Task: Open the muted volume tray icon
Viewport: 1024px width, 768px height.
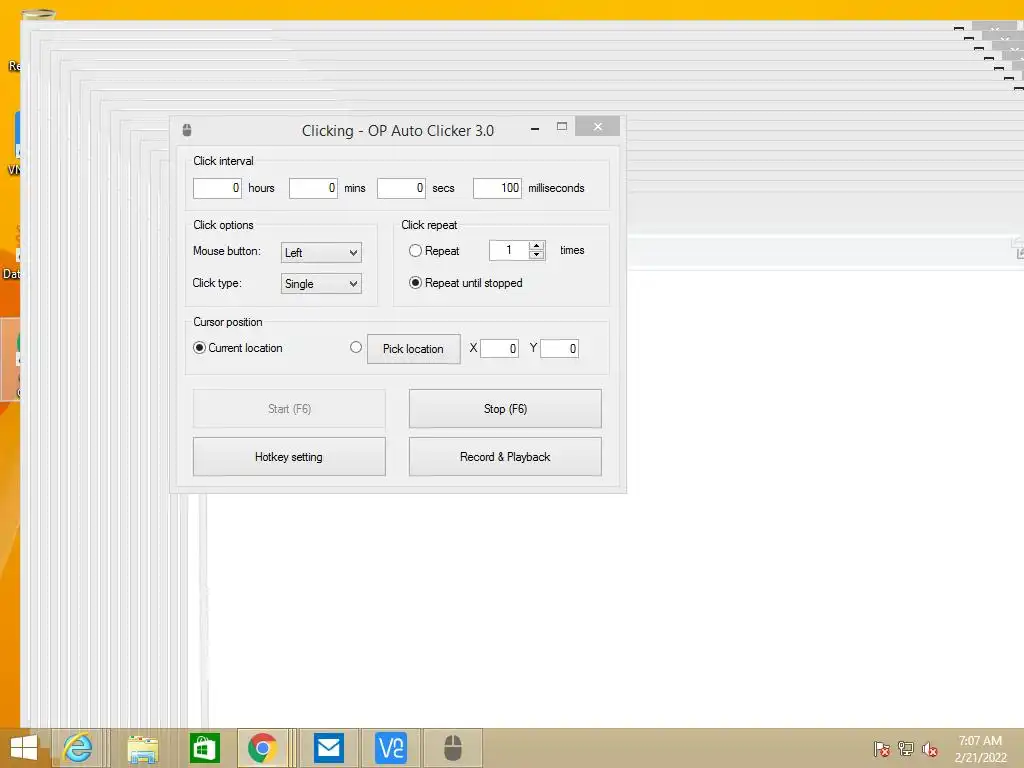Action: point(929,748)
